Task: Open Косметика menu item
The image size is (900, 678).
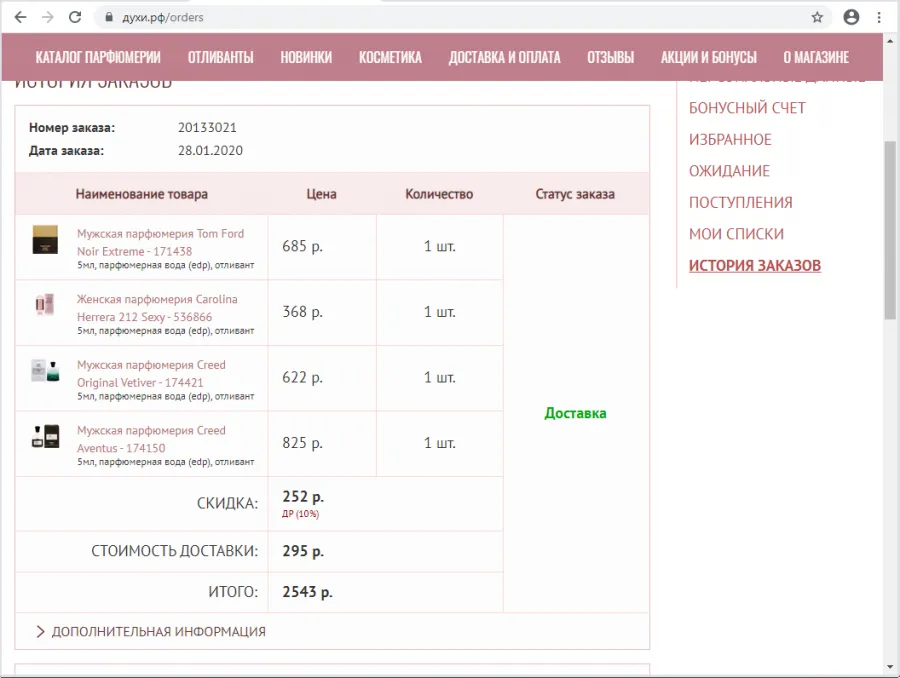Action: pos(390,57)
